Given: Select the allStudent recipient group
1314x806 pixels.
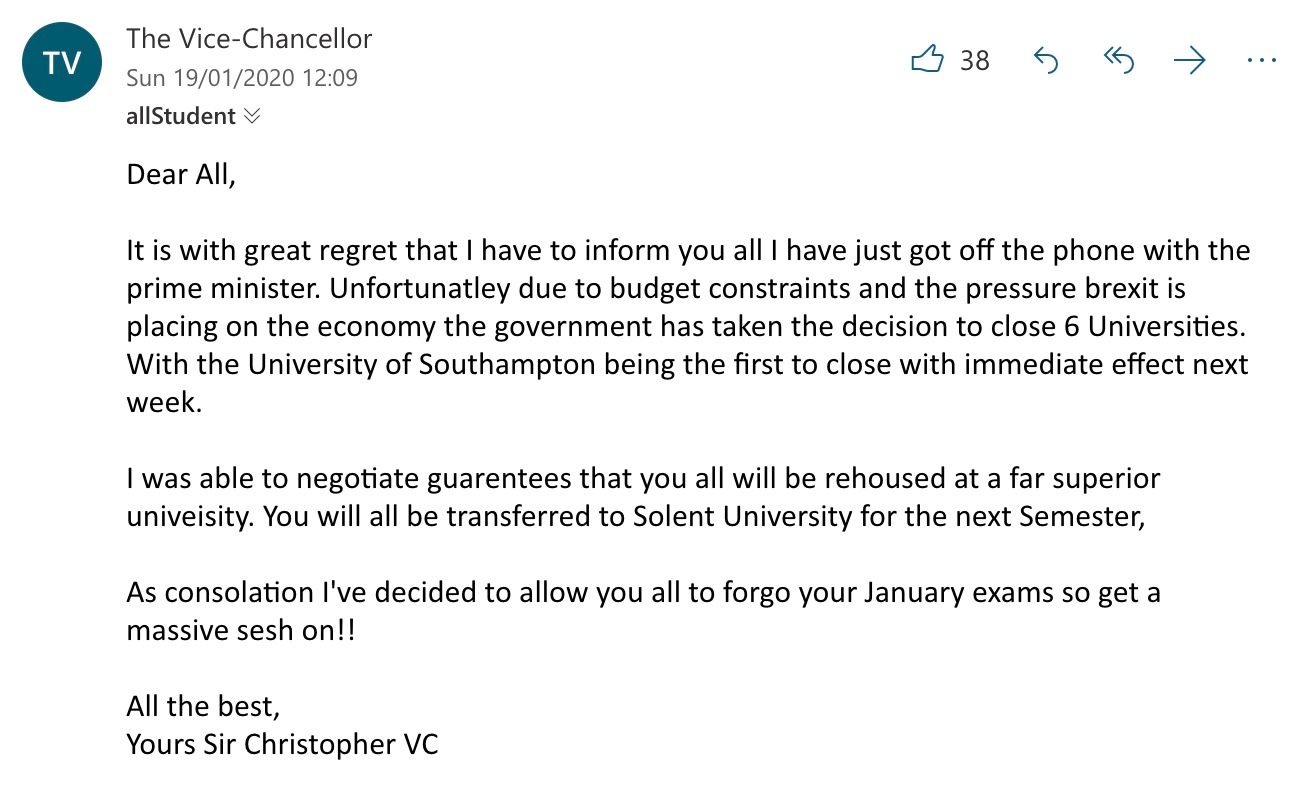Looking at the screenshot, I should pyautogui.click(x=181, y=116).
